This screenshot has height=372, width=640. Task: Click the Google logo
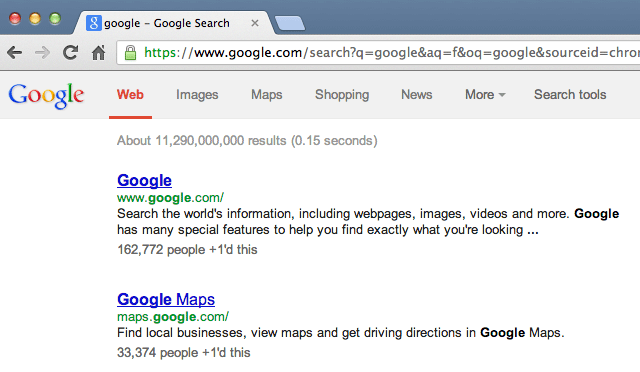[x=46, y=96]
